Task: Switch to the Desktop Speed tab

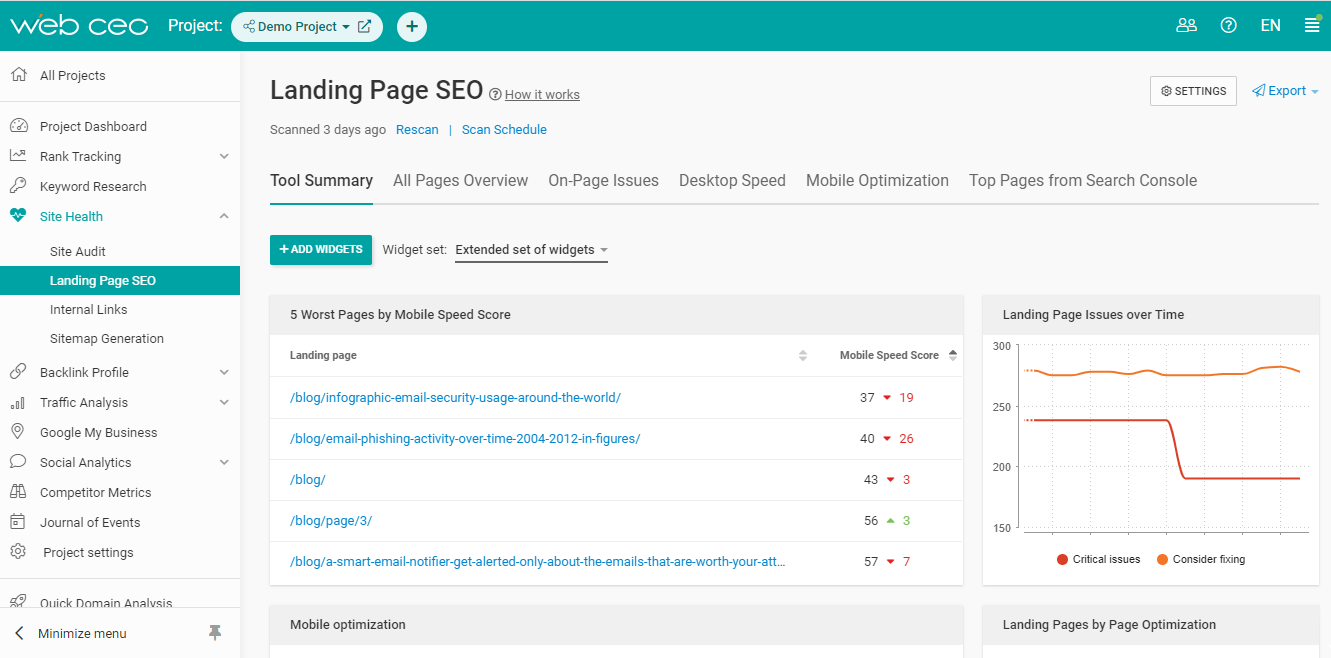Action: [x=732, y=181]
